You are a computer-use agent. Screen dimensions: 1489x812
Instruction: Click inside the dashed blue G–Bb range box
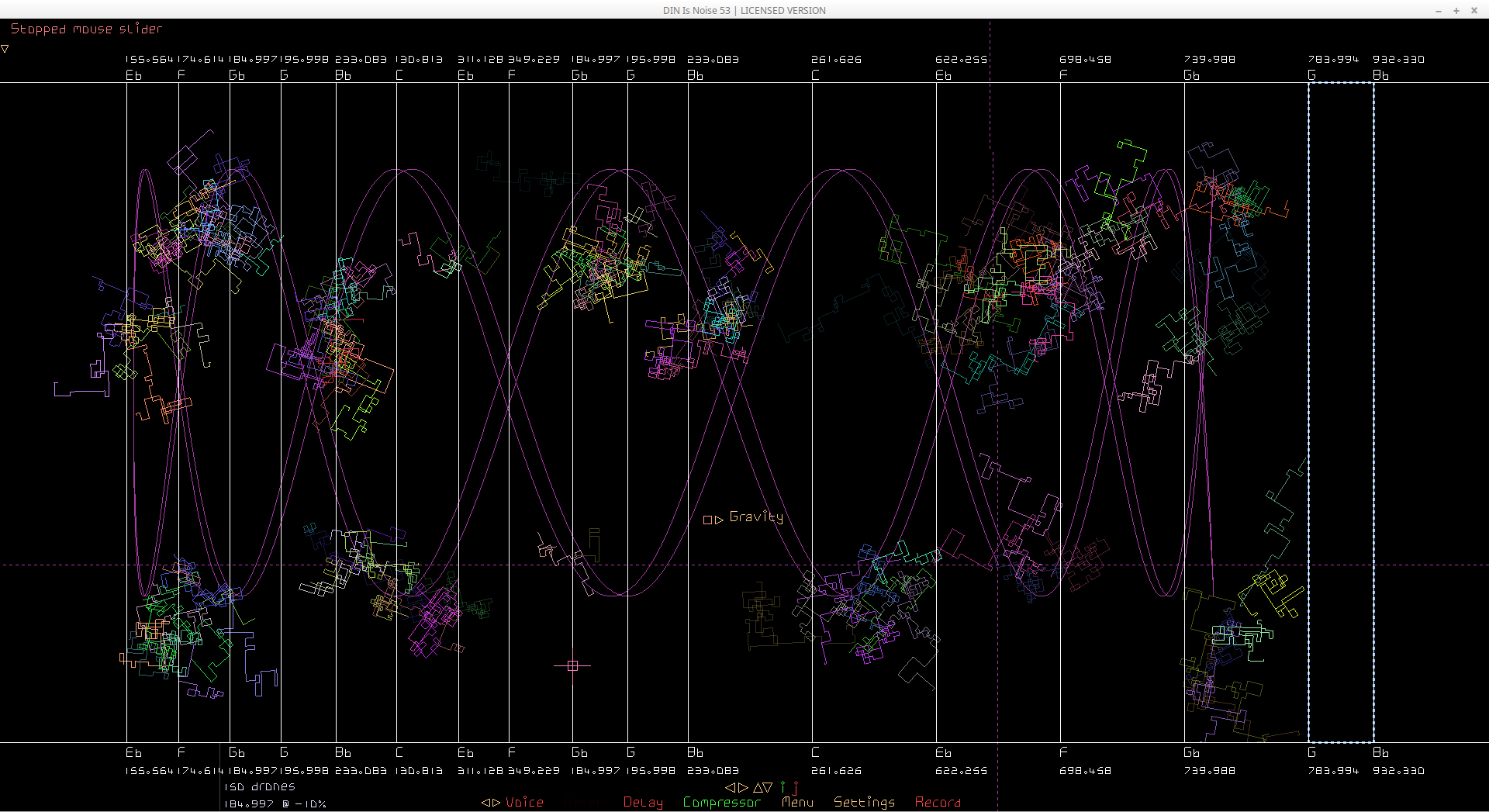tap(1341, 411)
